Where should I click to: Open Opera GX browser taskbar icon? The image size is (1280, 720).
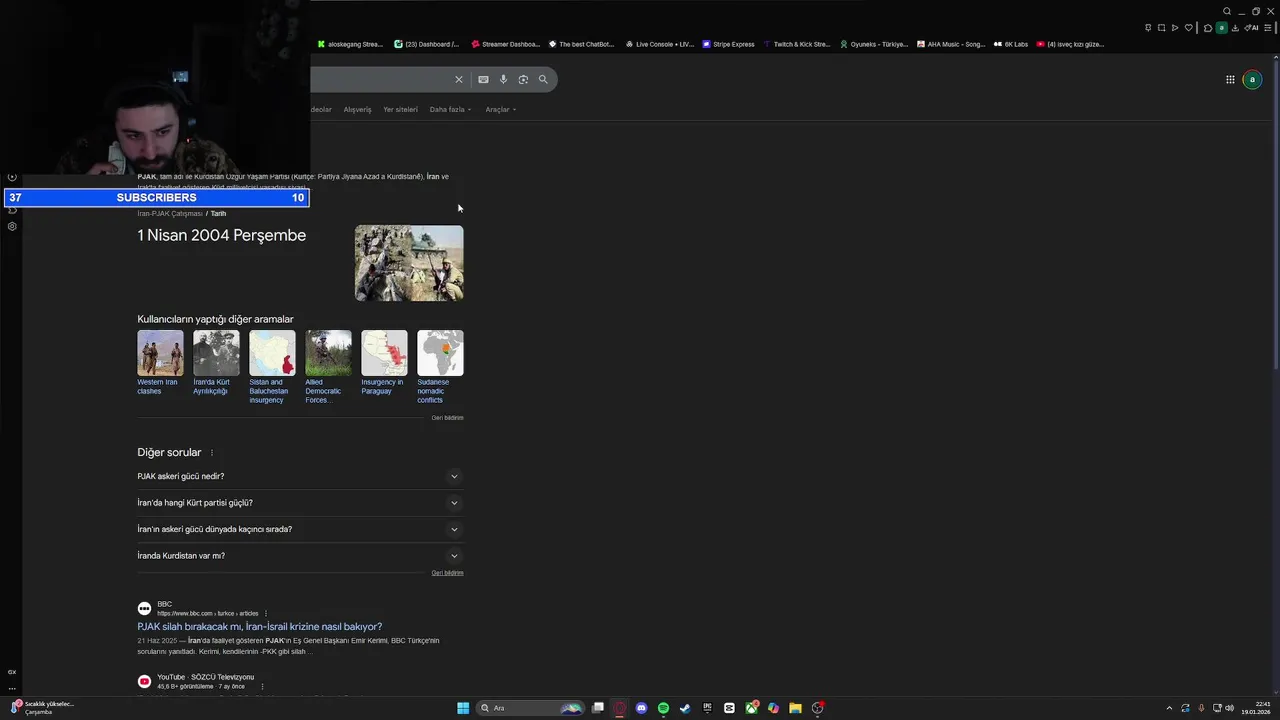click(619, 708)
